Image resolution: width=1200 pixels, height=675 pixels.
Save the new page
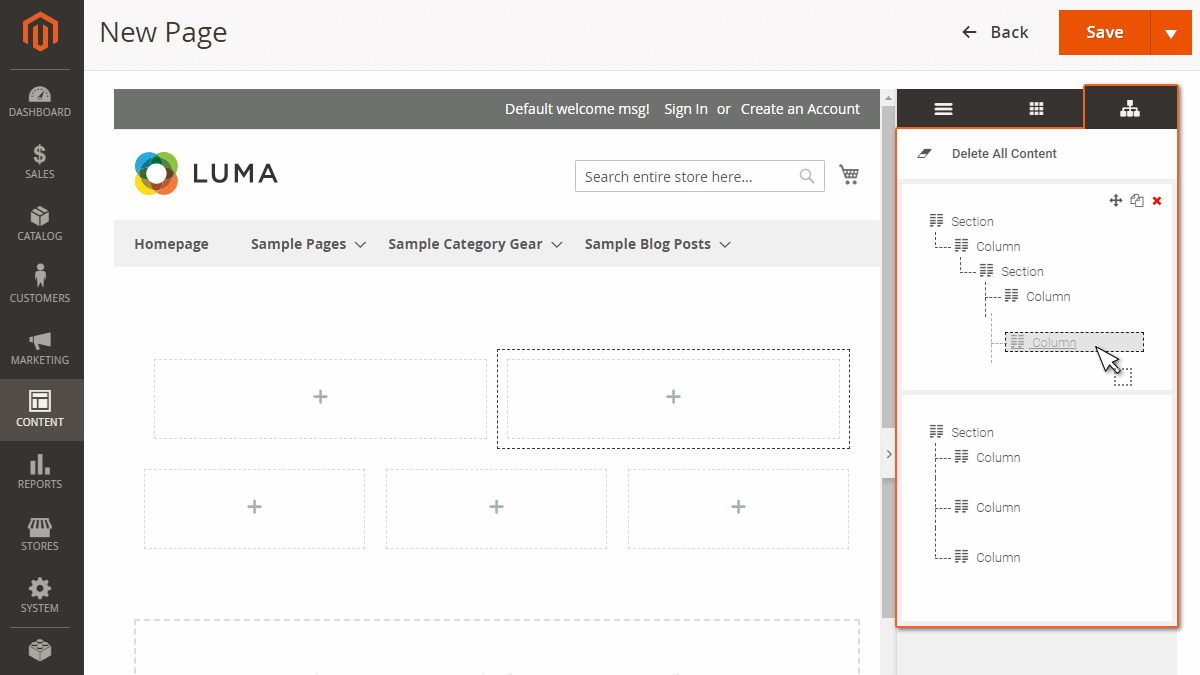click(x=1105, y=32)
